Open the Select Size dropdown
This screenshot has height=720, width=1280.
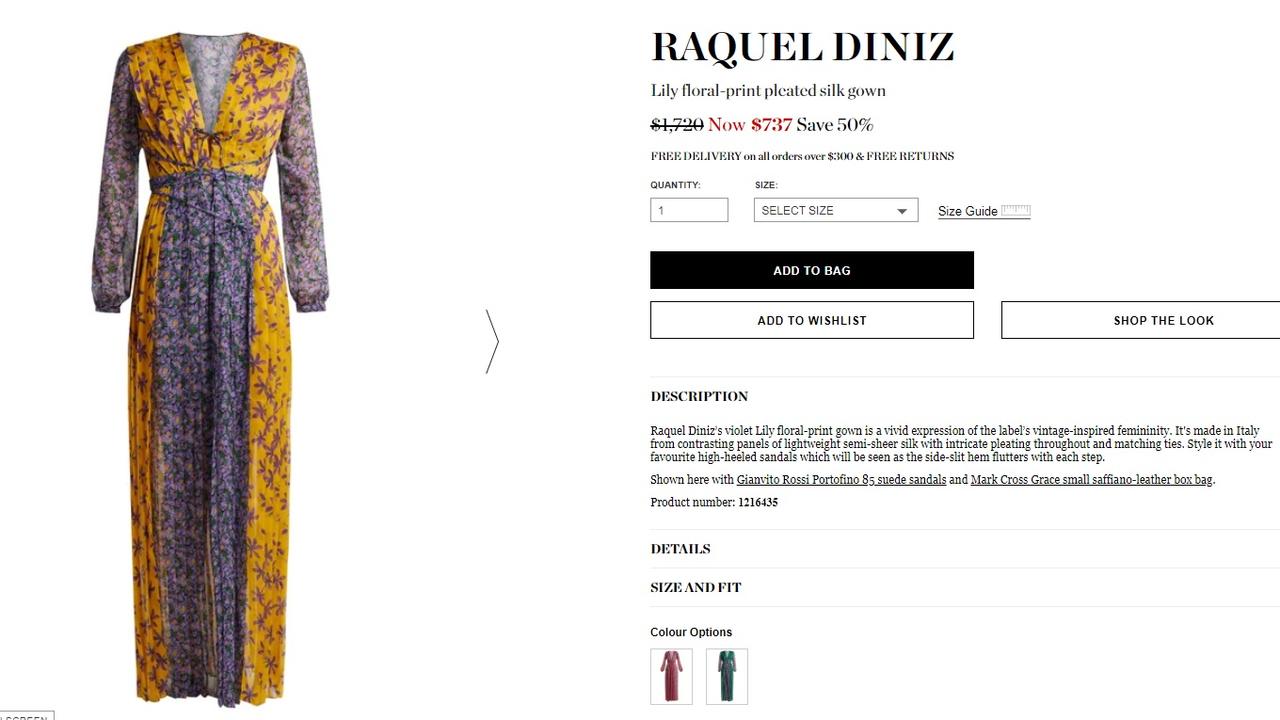836,210
